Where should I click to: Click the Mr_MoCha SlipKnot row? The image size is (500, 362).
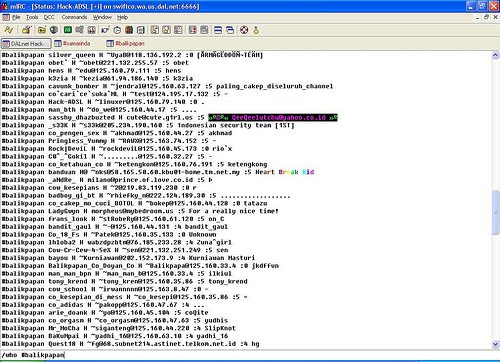tap(119, 328)
